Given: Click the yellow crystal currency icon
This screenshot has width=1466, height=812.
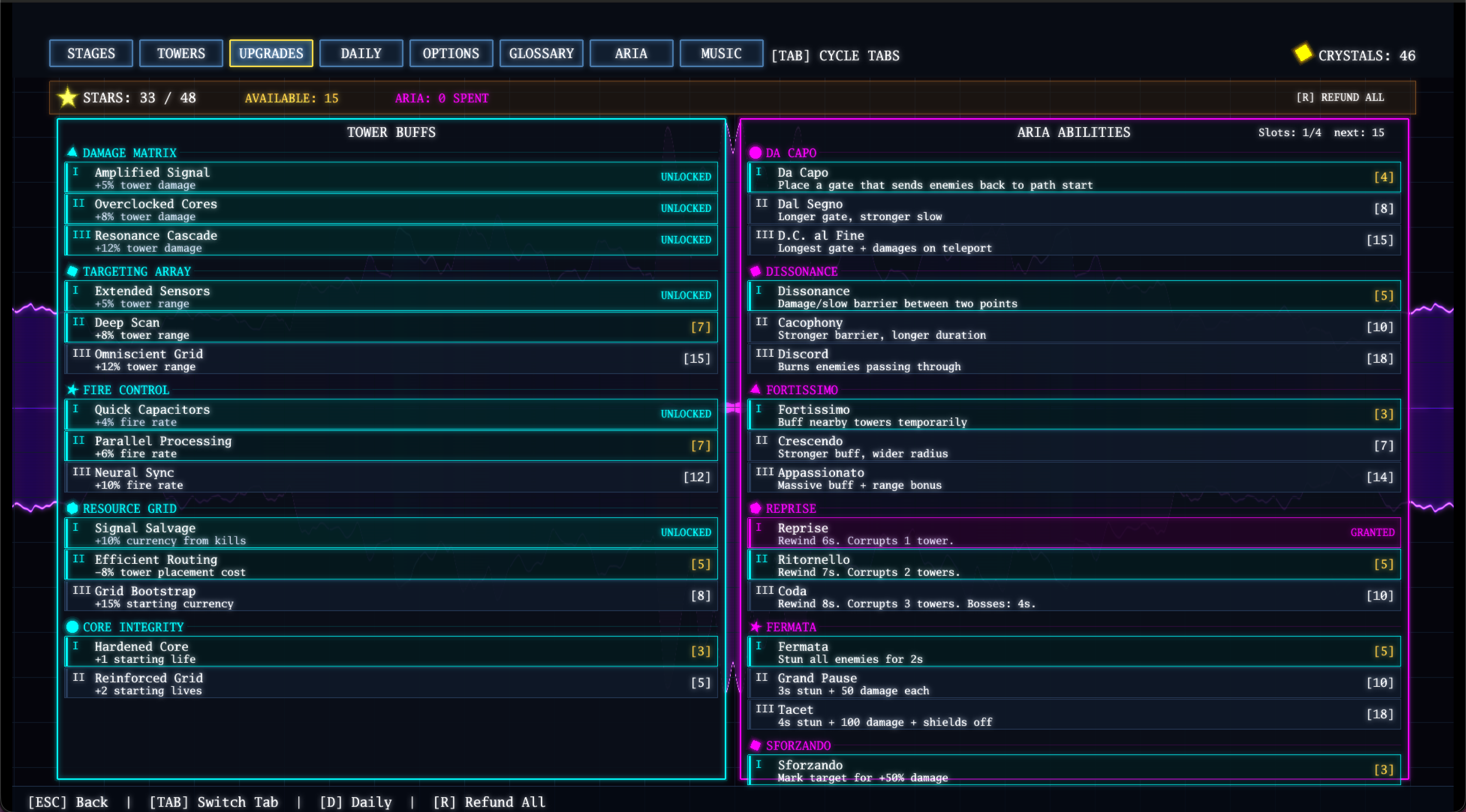Looking at the screenshot, I should (1303, 54).
